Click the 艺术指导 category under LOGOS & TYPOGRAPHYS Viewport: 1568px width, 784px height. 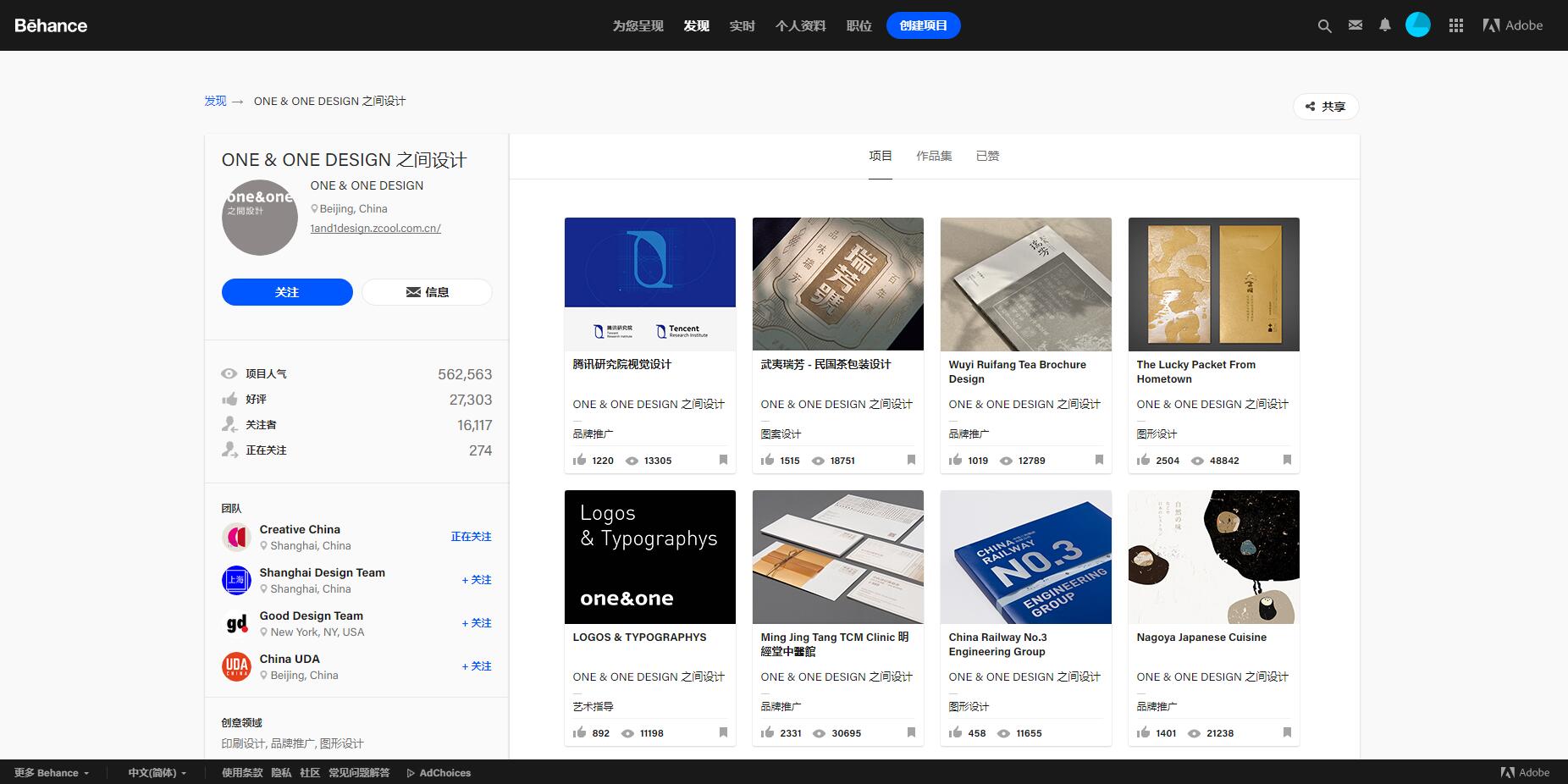pyautogui.click(x=593, y=706)
